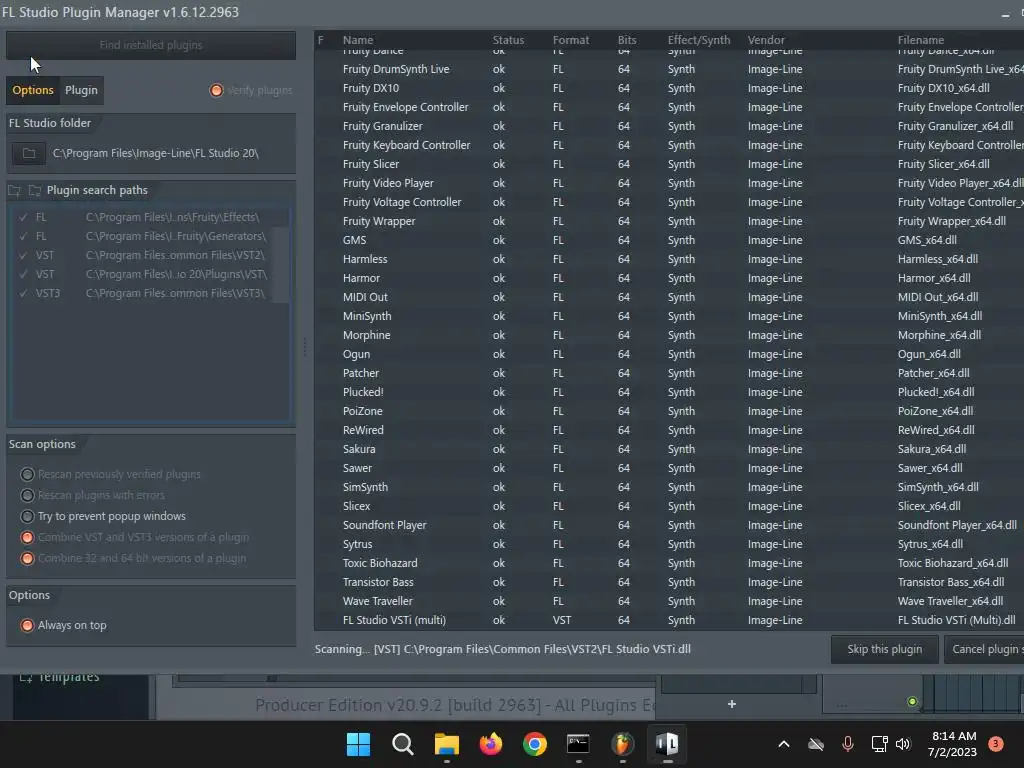Select the Sytrus plugin row

coord(669,544)
